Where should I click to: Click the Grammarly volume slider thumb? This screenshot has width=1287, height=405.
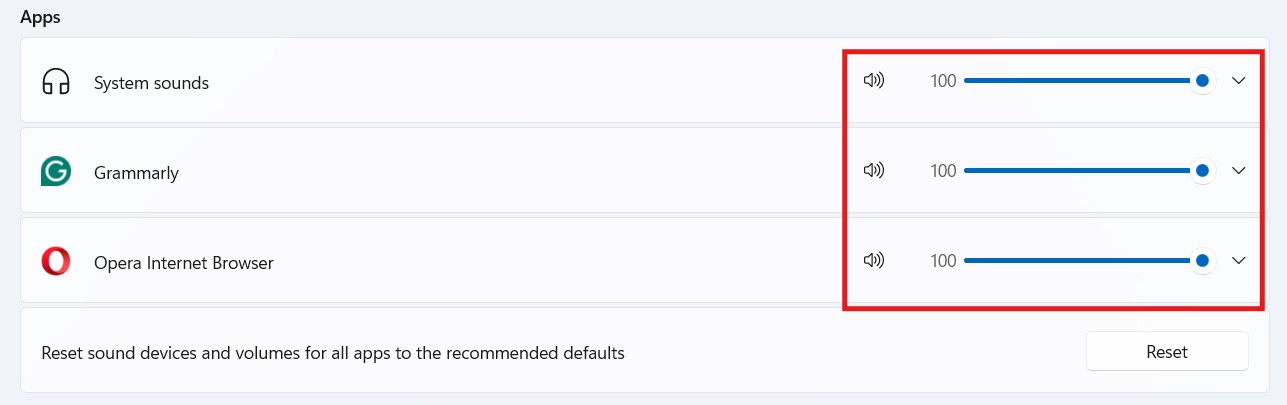coord(1203,171)
